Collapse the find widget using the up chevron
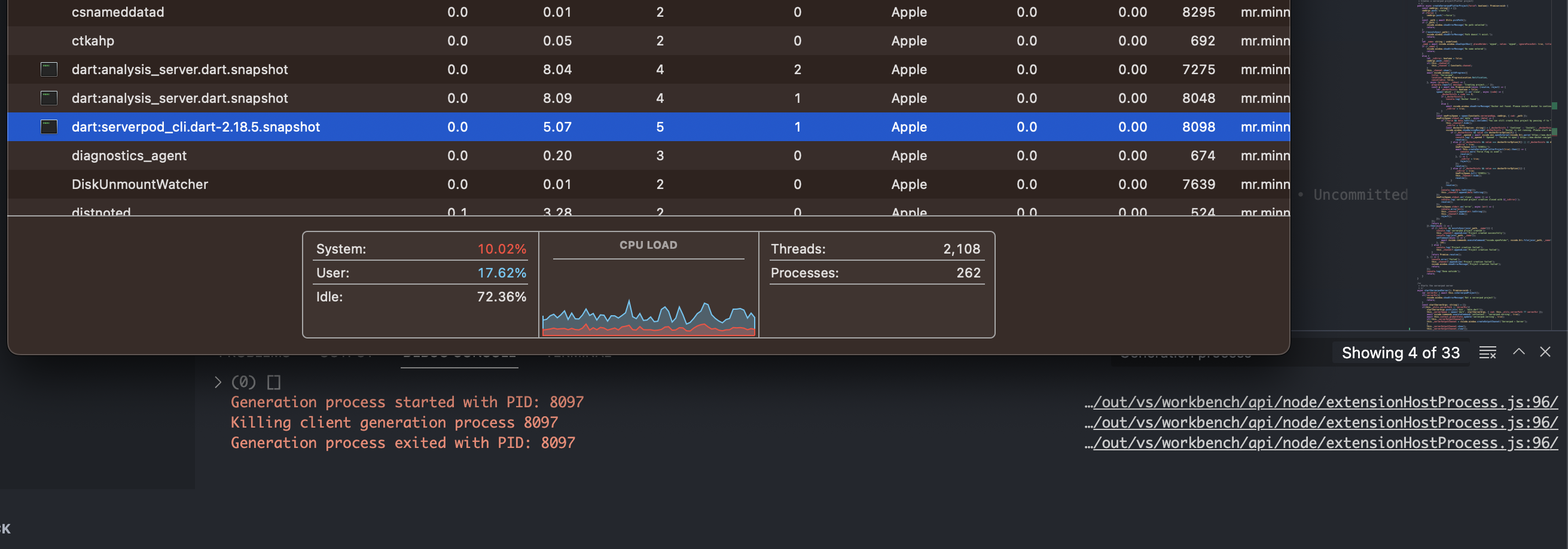 tap(1519, 352)
